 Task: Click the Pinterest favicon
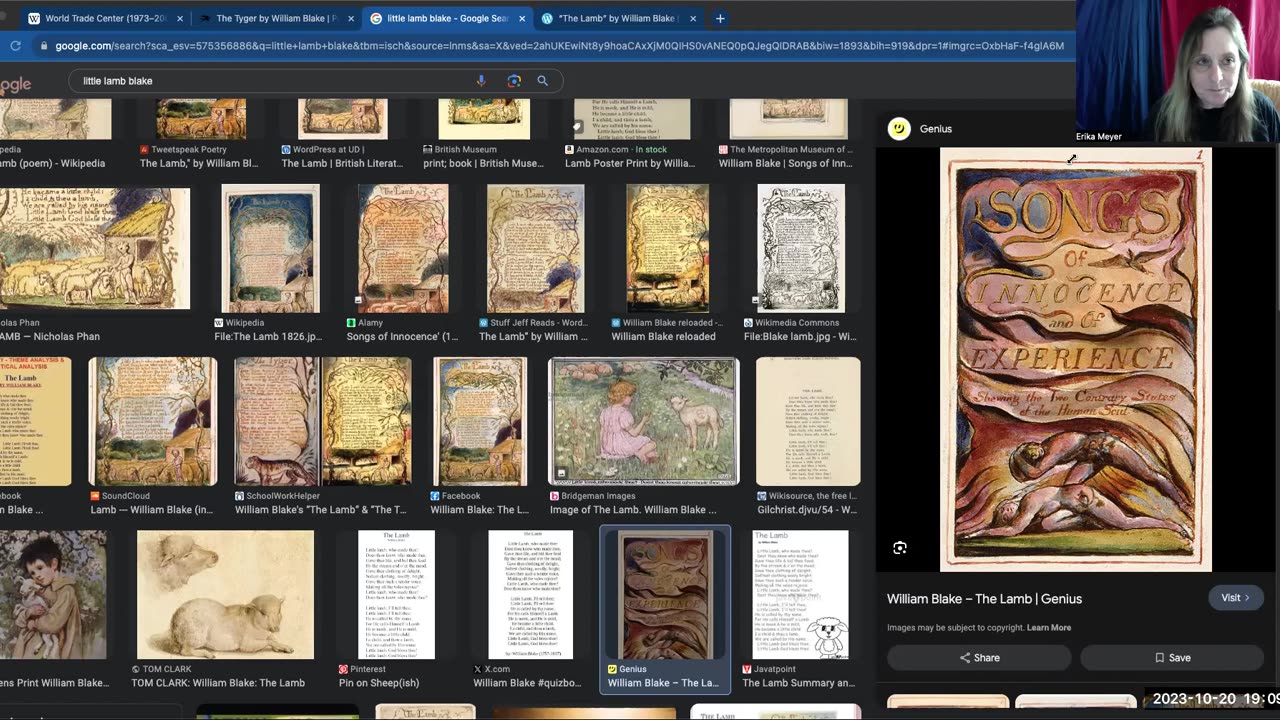coord(343,669)
